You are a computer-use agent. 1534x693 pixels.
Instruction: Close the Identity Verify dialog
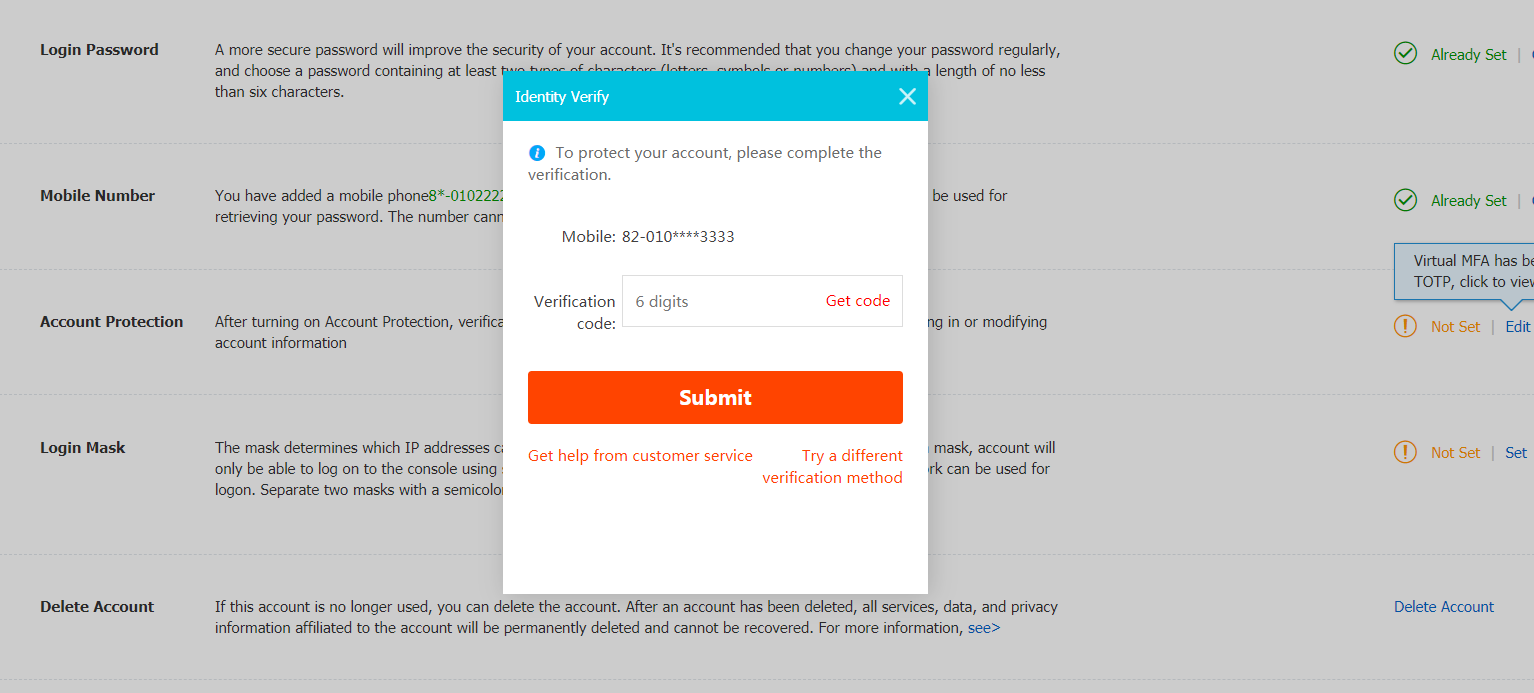pyautogui.click(x=907, y=96)
